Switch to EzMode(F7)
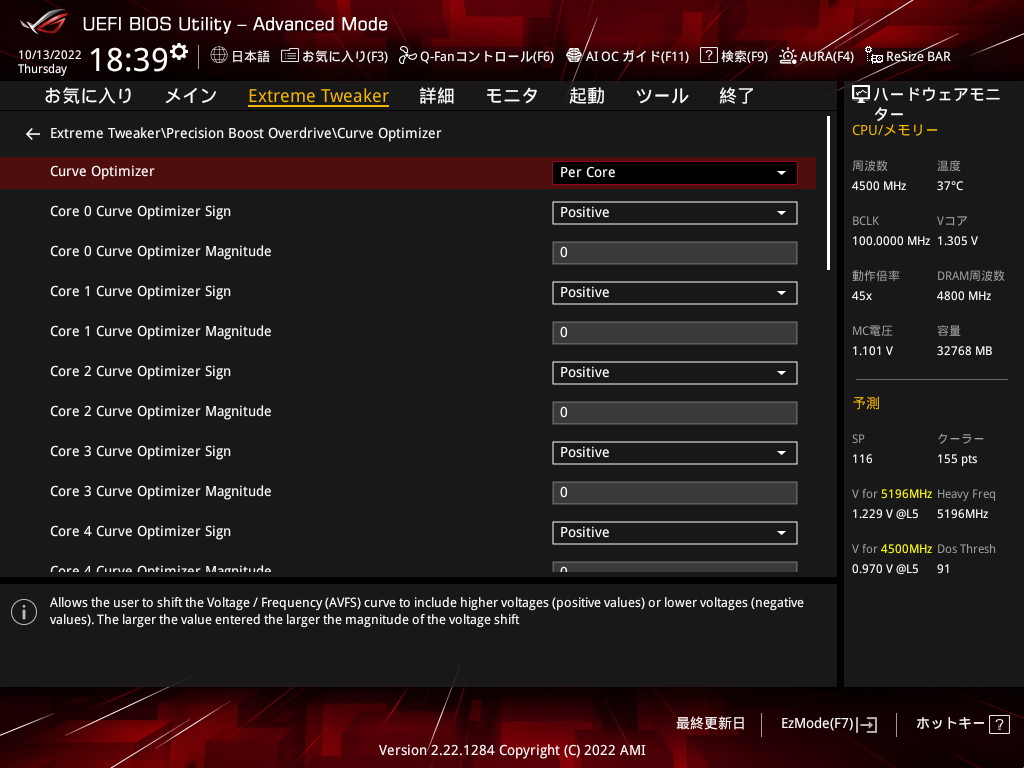The image size is (1024, 768). [x=817, y=724]
